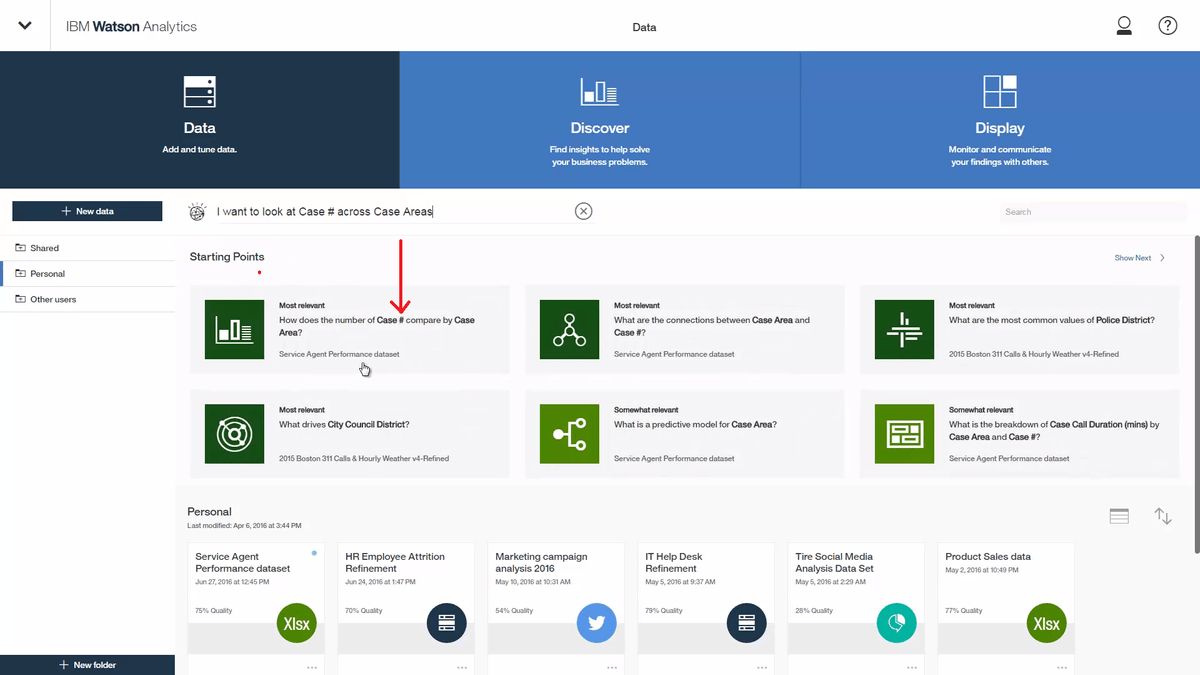Click the network connections icon for Case Area

coord(570,329)
